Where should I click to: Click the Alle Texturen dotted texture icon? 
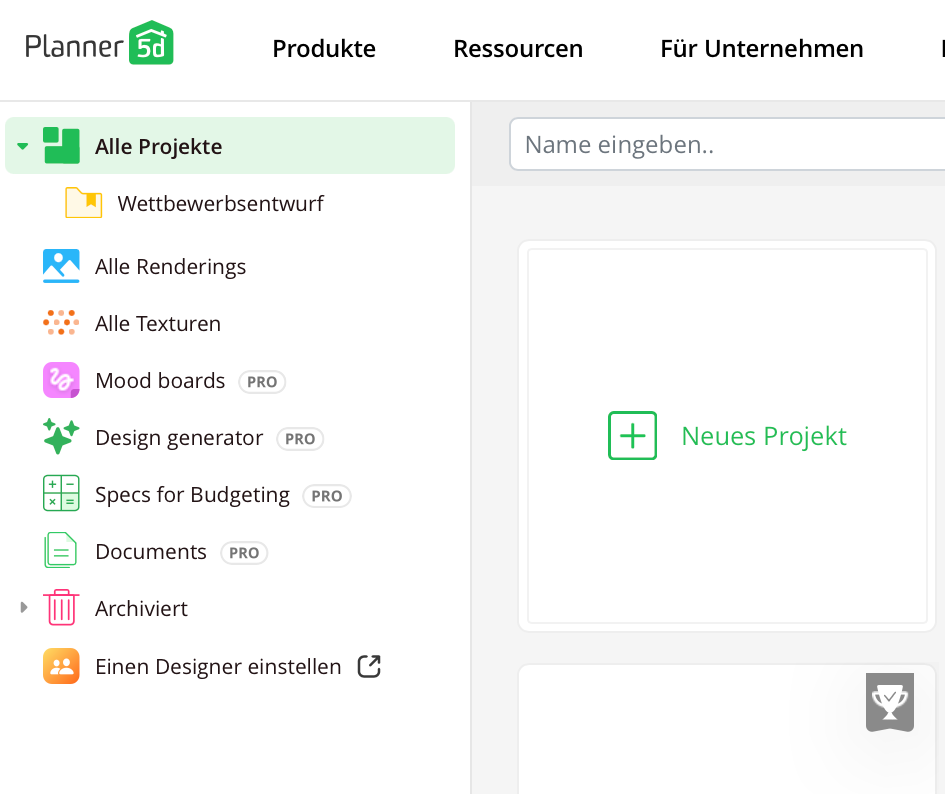61,323
